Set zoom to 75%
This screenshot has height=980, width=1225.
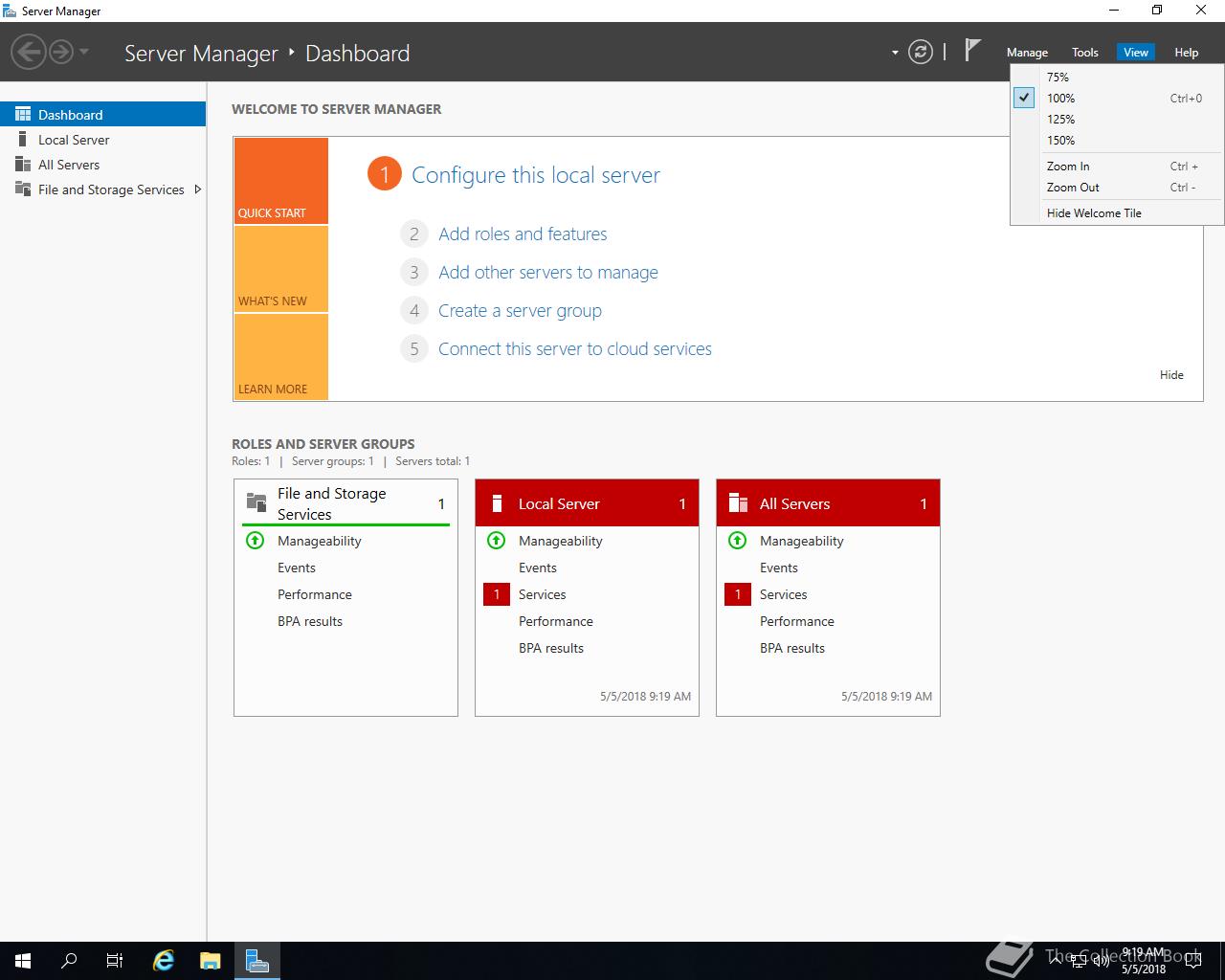pyautogui.click(x=1117, y=78)
